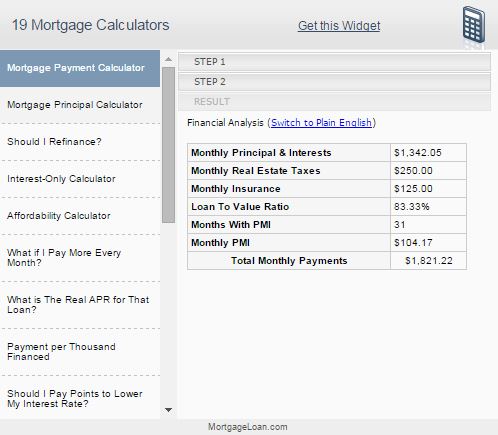This screenshot has width=498, height=435.
Task: Select Mortgage Payment Calculator
Action: click(x=80, y=68)
